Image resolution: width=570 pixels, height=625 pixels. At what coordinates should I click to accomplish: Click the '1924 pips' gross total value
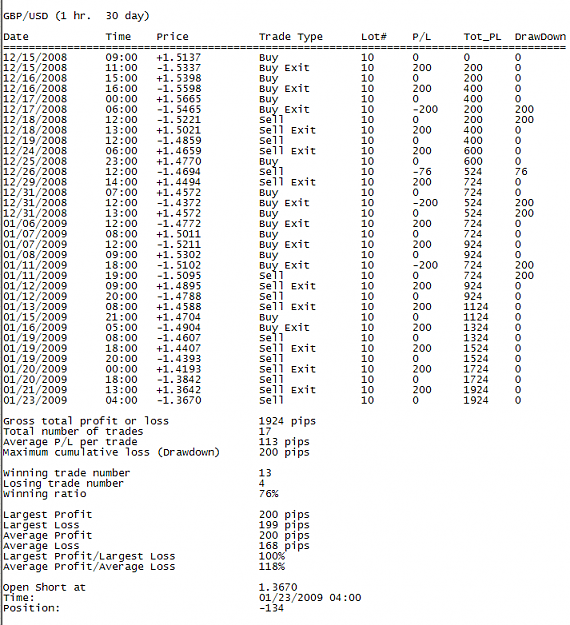click(x=287, y=421)
